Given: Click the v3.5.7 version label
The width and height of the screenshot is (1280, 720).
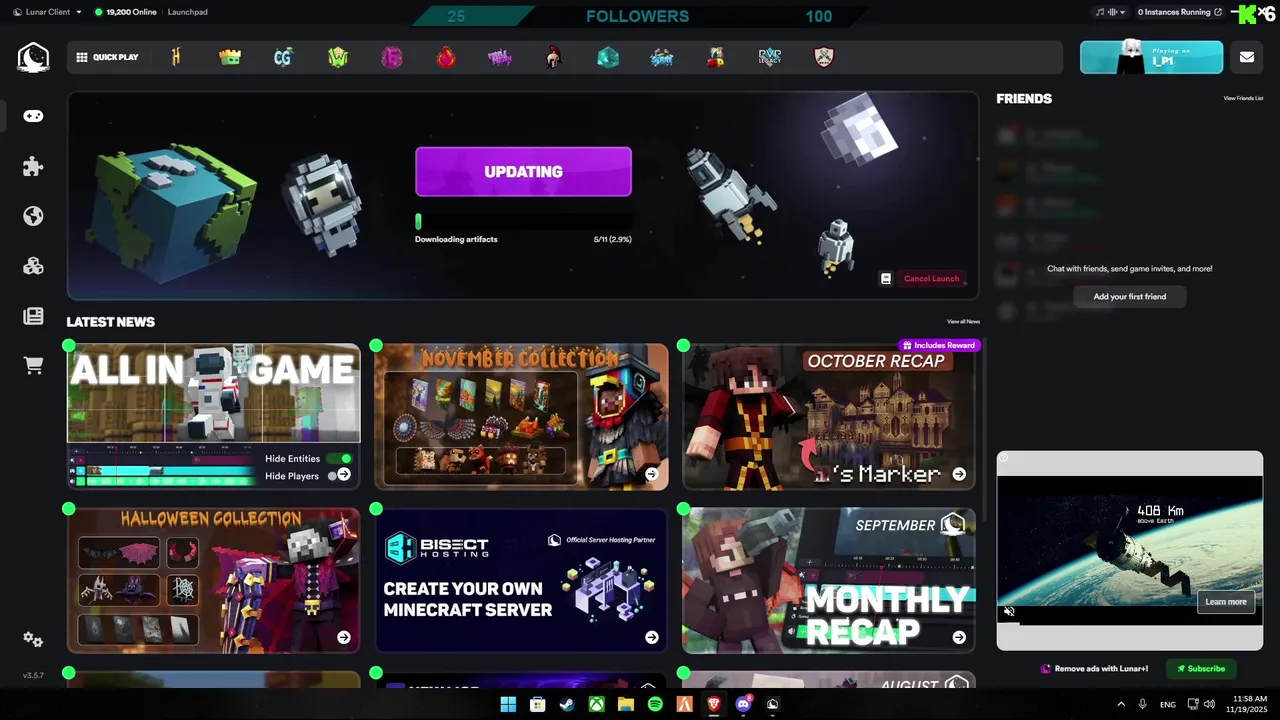Looking at the screenshot, I should point(33,676).
